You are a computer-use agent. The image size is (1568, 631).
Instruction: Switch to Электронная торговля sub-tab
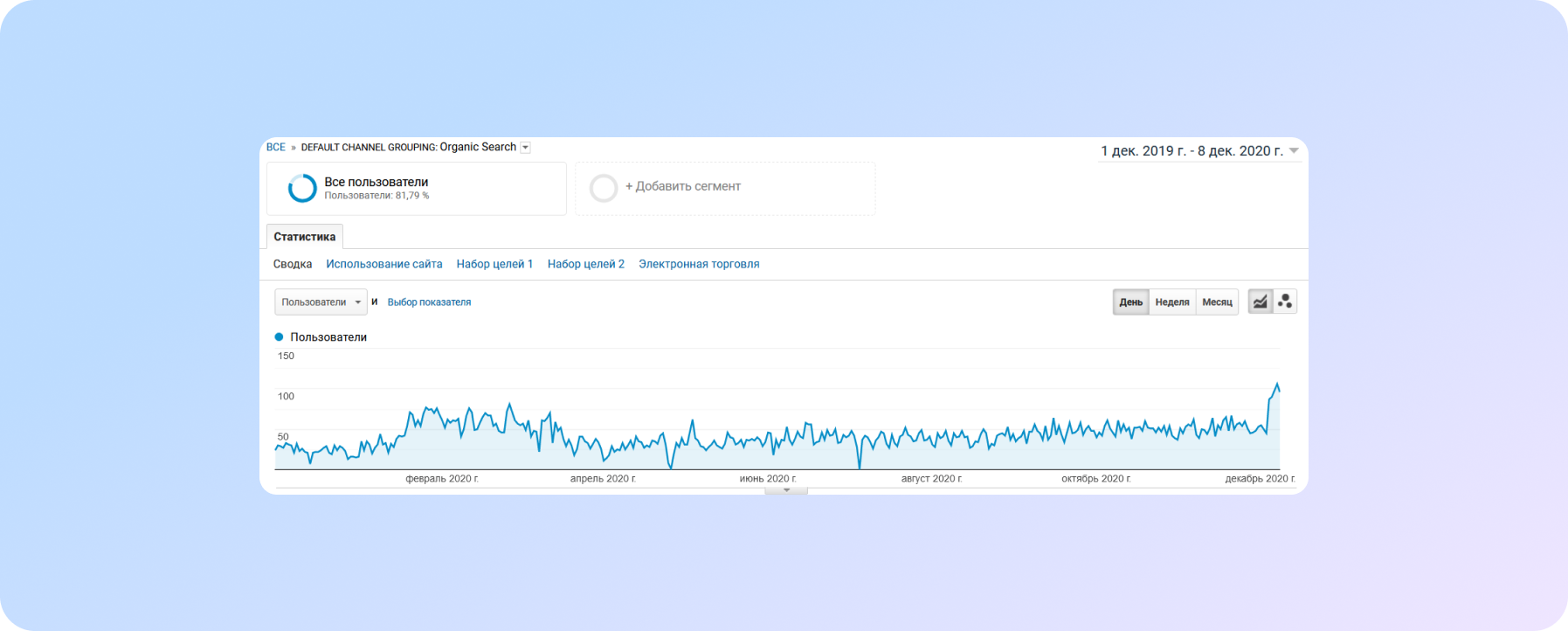tap(699, 264)
